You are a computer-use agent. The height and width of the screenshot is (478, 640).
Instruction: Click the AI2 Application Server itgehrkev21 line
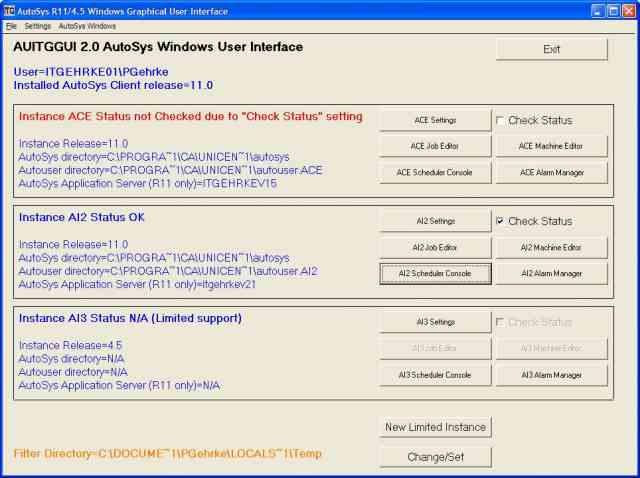point(137,284)
